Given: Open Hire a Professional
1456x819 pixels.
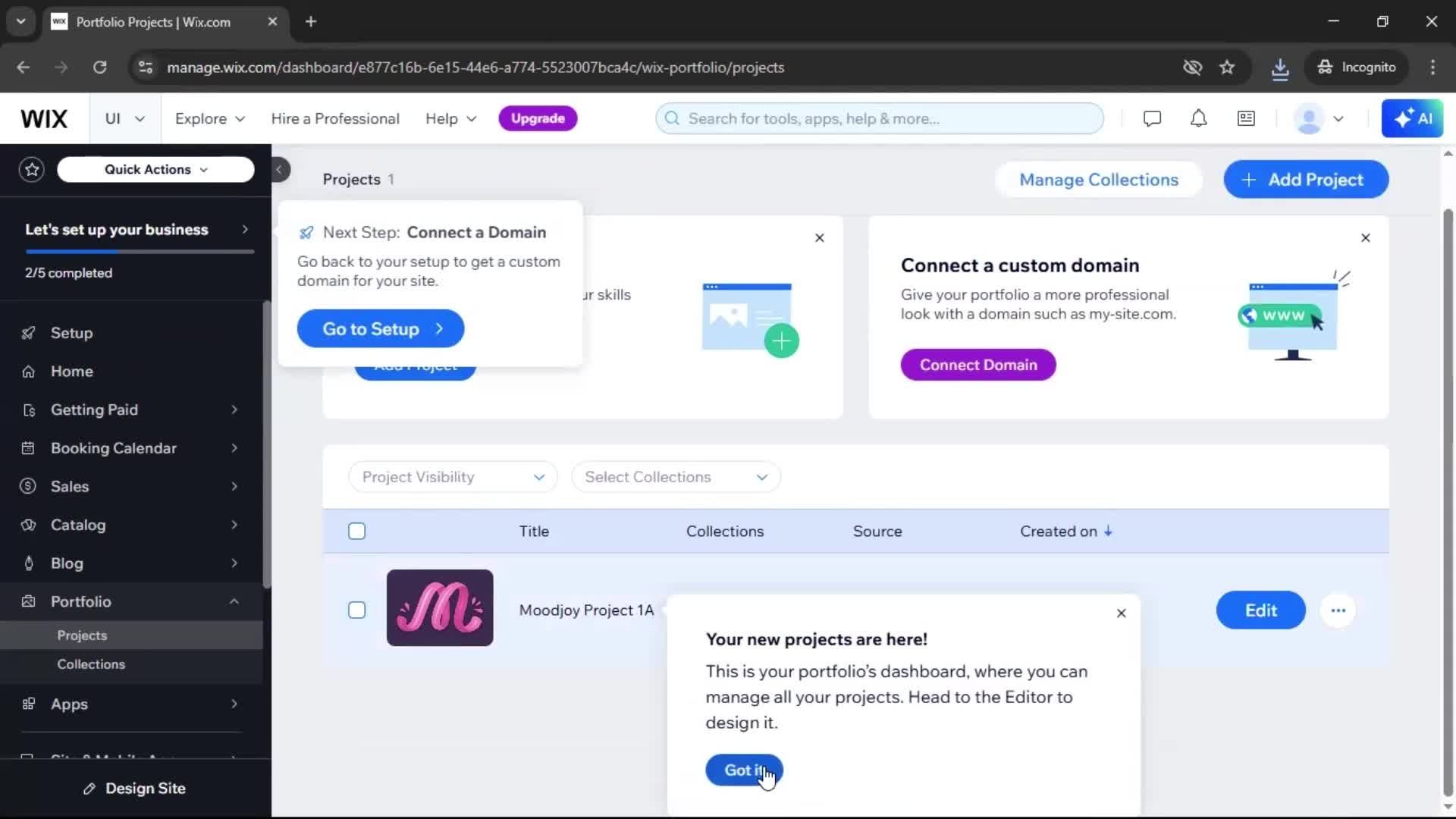Looking at the screenshot, I should [x=335, y=118].
